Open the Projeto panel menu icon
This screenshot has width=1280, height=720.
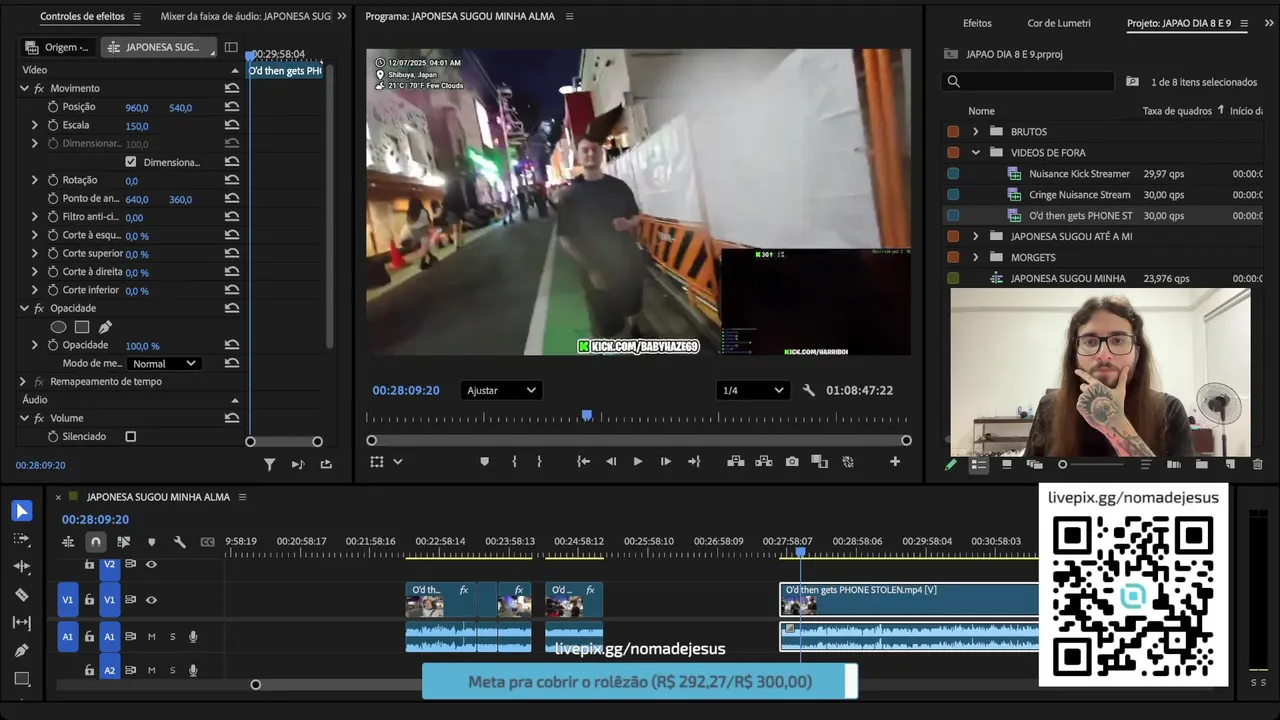pyautogui.click(x=1244, y=23)
